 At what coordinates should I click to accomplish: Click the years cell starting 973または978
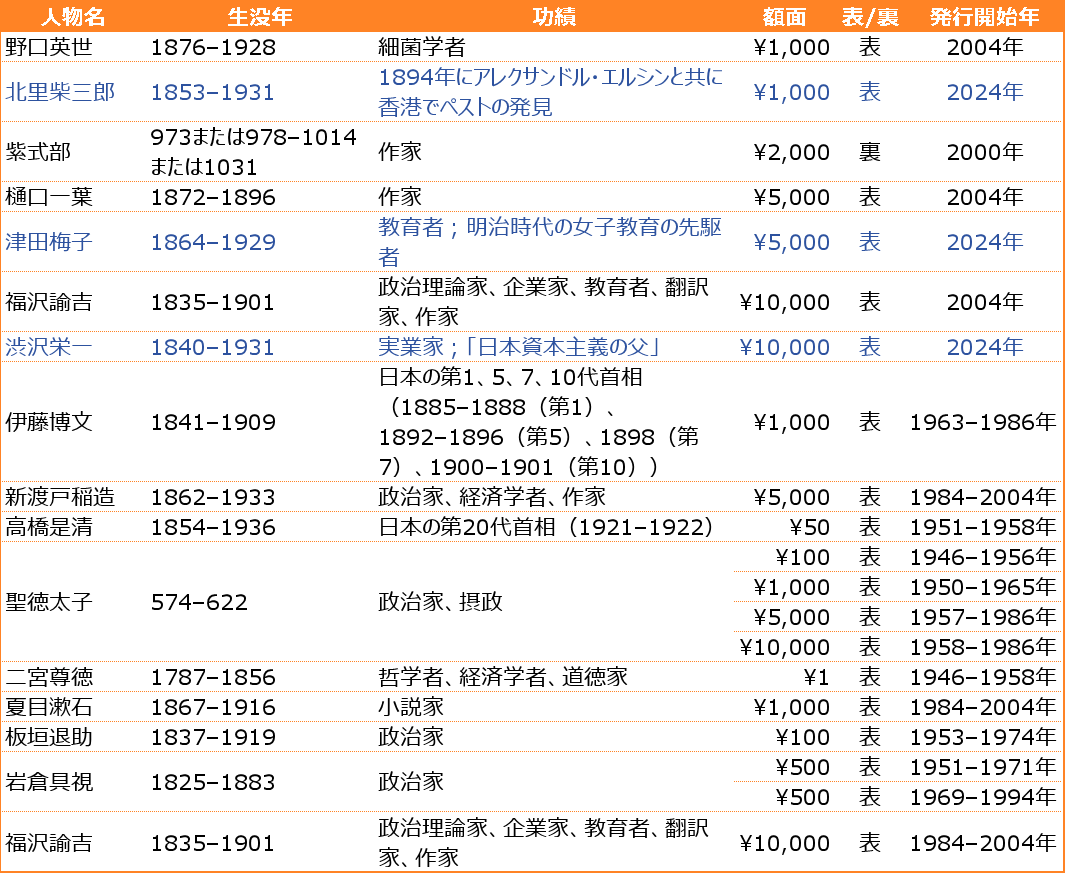253,152
